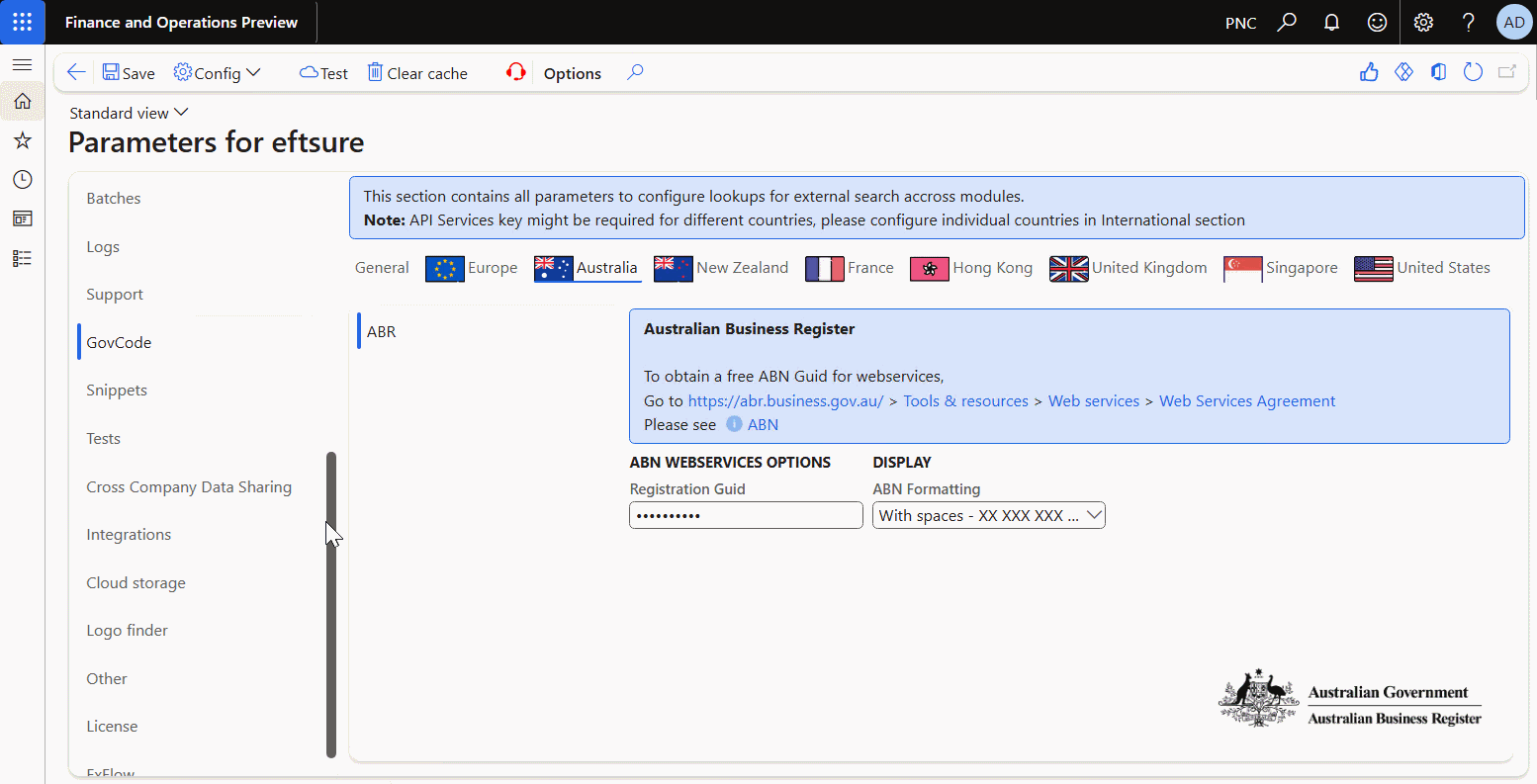Image resolution: width=1537 pixels, height=784 pixels.
Task: Open the Logo finder section
Action: 128,631
